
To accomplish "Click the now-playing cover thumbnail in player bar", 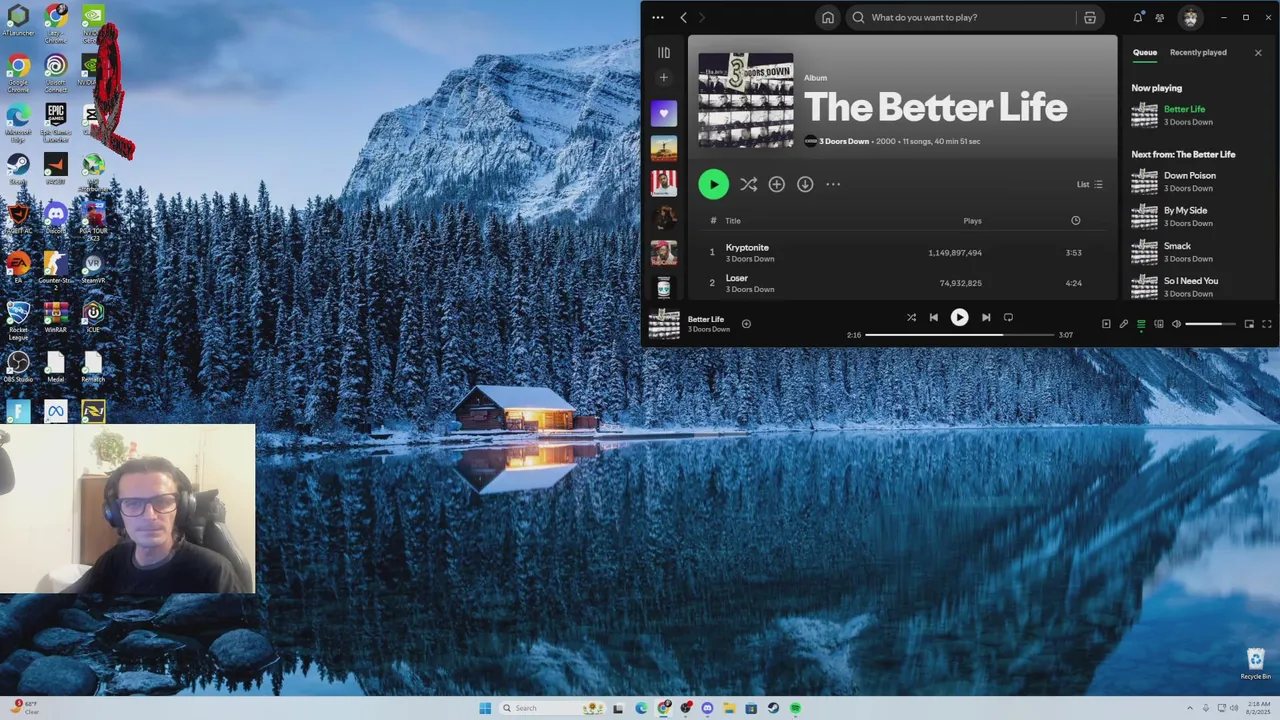I will point(664,324).
